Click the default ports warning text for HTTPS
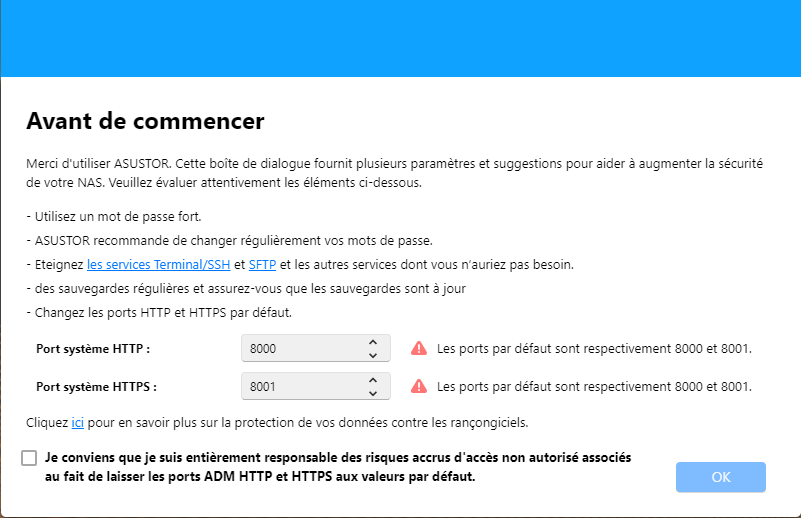The image size is (801, 518). point(594,385)
